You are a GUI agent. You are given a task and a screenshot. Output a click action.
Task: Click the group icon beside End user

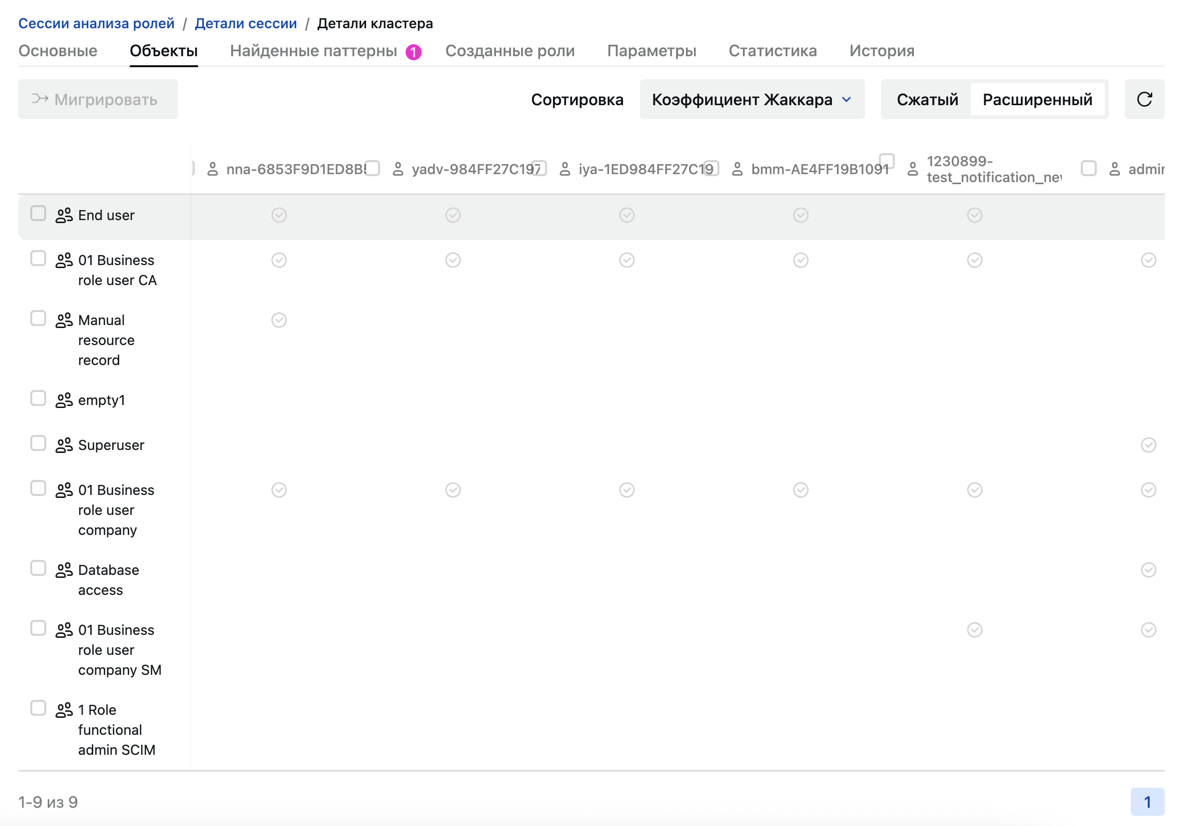pyautogui.click(x=64, y=216)
